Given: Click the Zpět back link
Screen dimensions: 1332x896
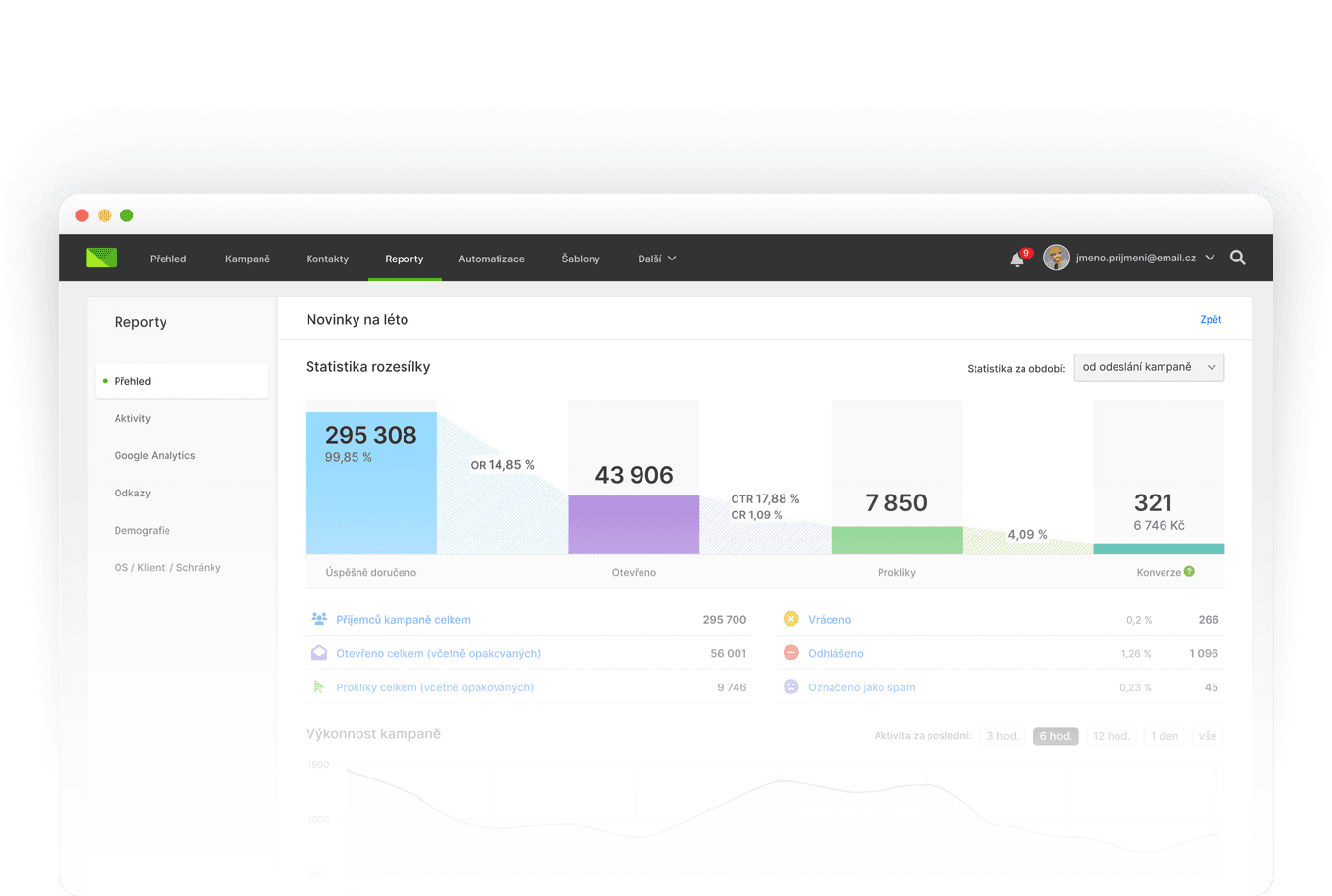Looking at the screenshot, I should tap(1211, 319).
